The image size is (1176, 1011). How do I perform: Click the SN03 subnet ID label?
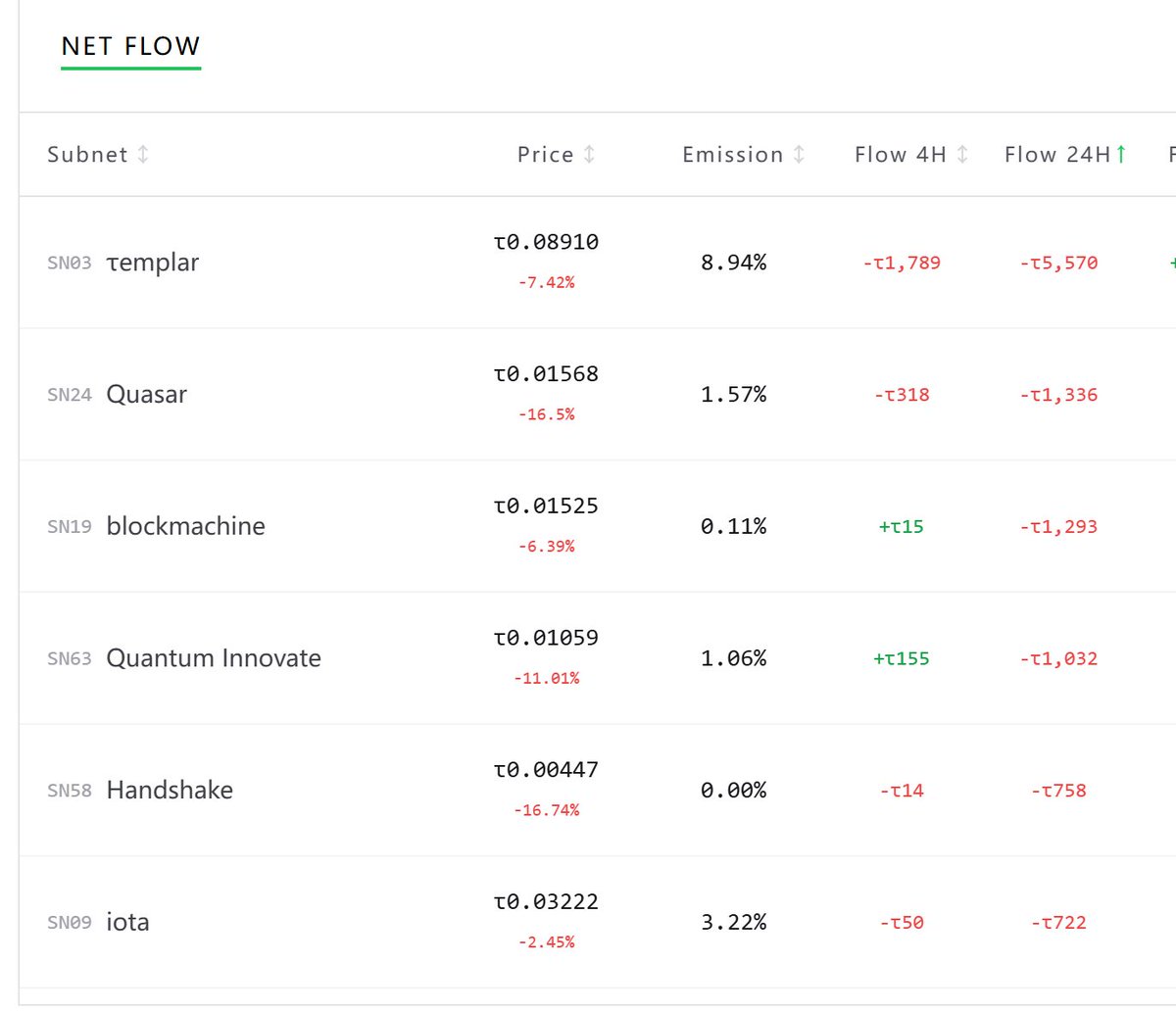pyautogui.click(x=69, y=264)
